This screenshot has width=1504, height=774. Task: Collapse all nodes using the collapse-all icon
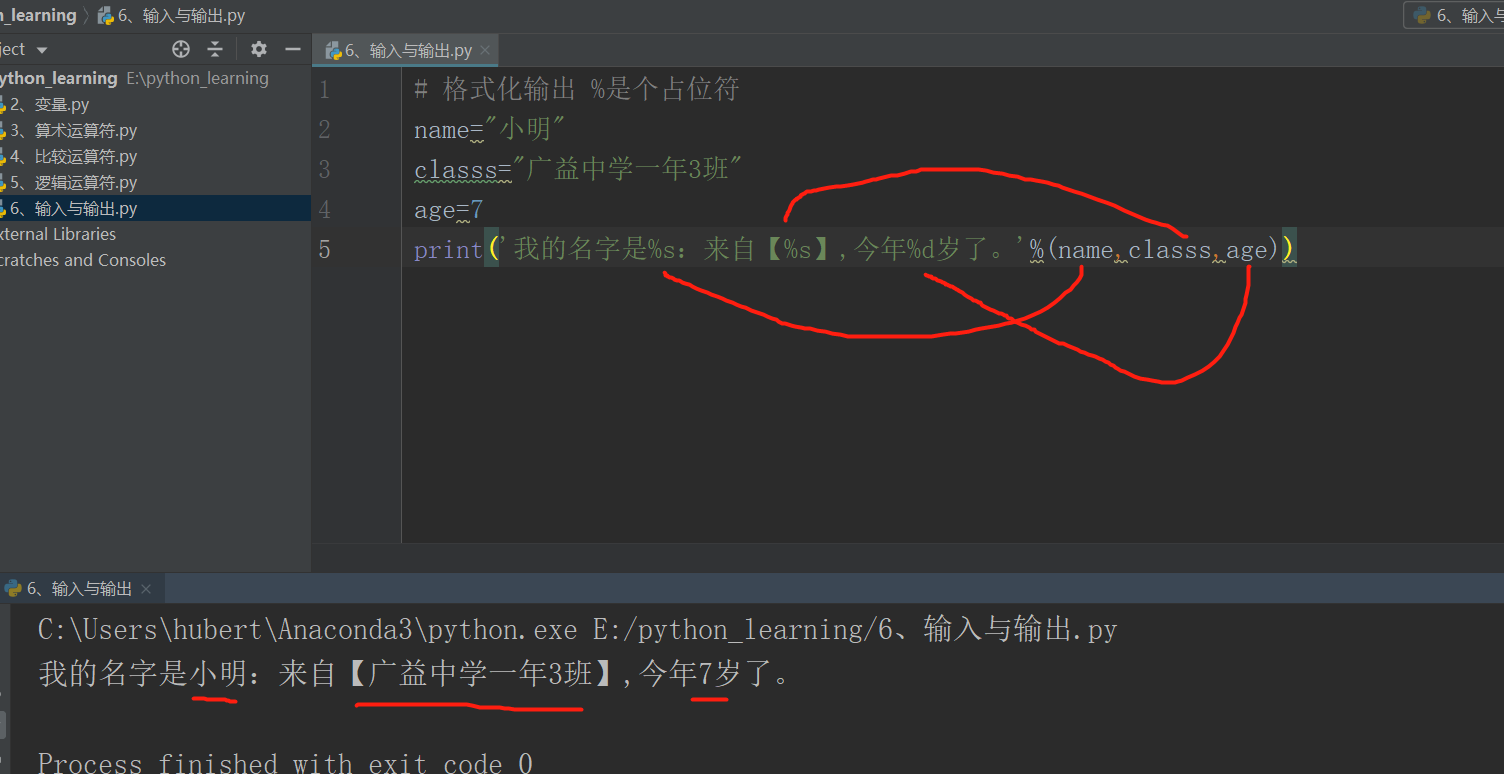(214, 48)
